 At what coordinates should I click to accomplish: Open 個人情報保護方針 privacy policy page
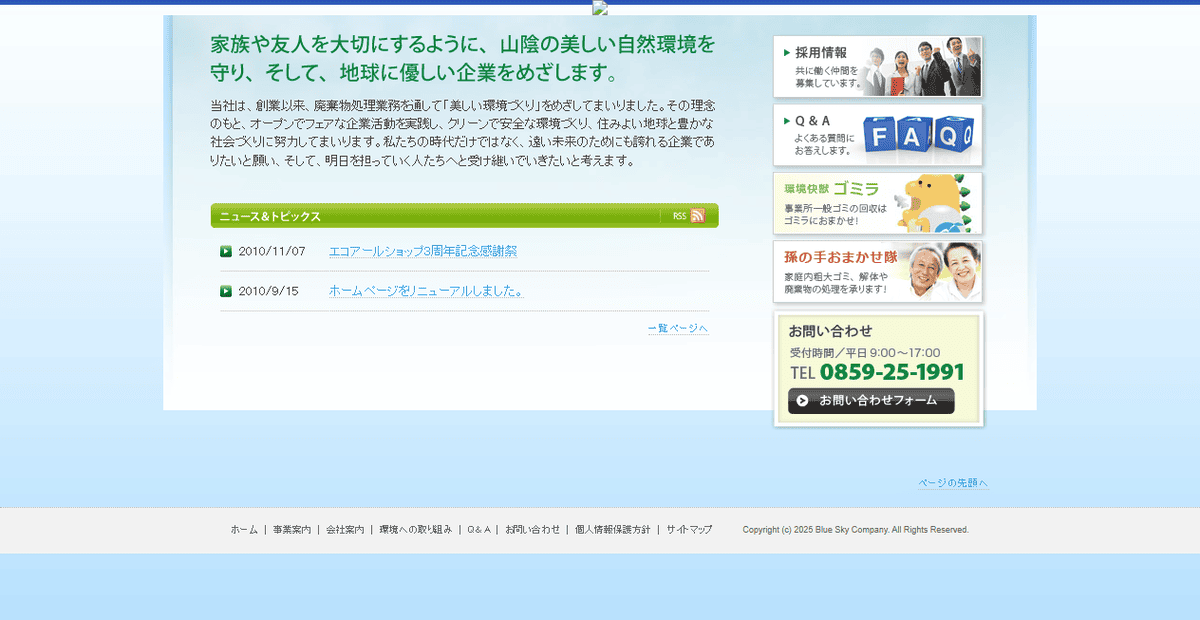(613, 529)
